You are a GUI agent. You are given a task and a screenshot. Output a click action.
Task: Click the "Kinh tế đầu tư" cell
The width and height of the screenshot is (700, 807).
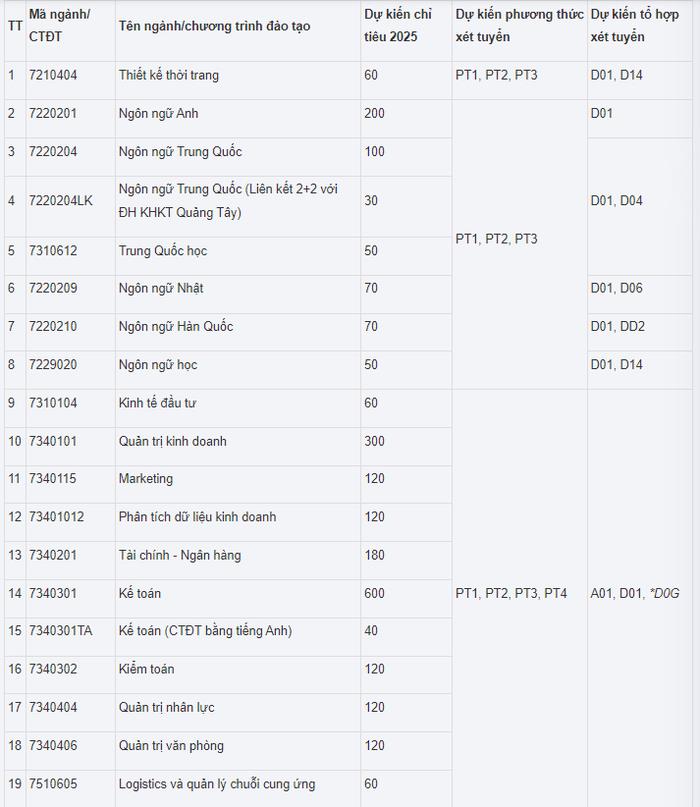pos(157,403)
